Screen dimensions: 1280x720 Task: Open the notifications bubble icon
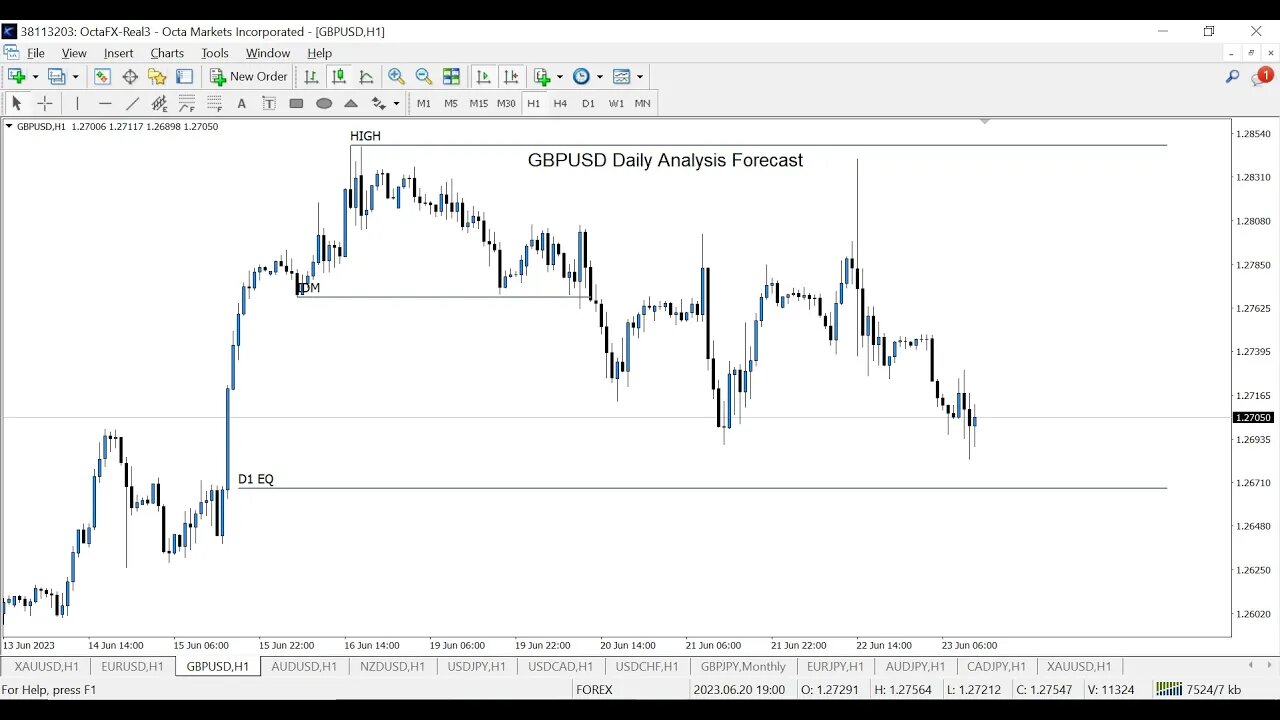[1263, 76]
